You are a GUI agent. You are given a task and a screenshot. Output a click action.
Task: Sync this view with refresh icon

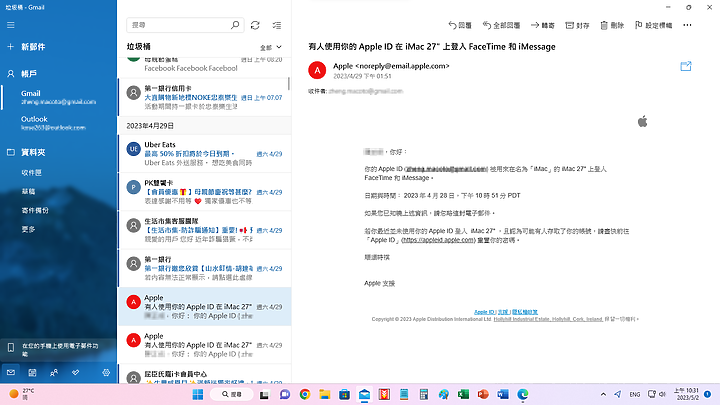point(255,25)
